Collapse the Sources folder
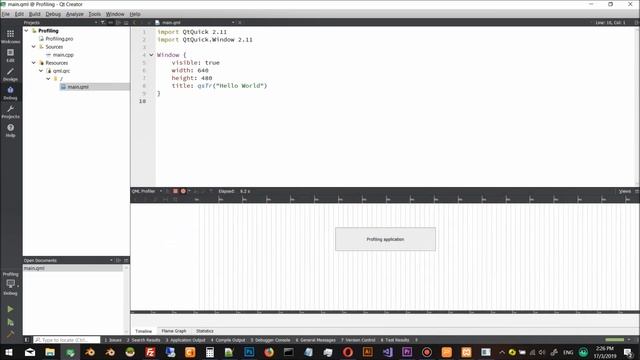640x360 pixels. [x=34, y=47]
